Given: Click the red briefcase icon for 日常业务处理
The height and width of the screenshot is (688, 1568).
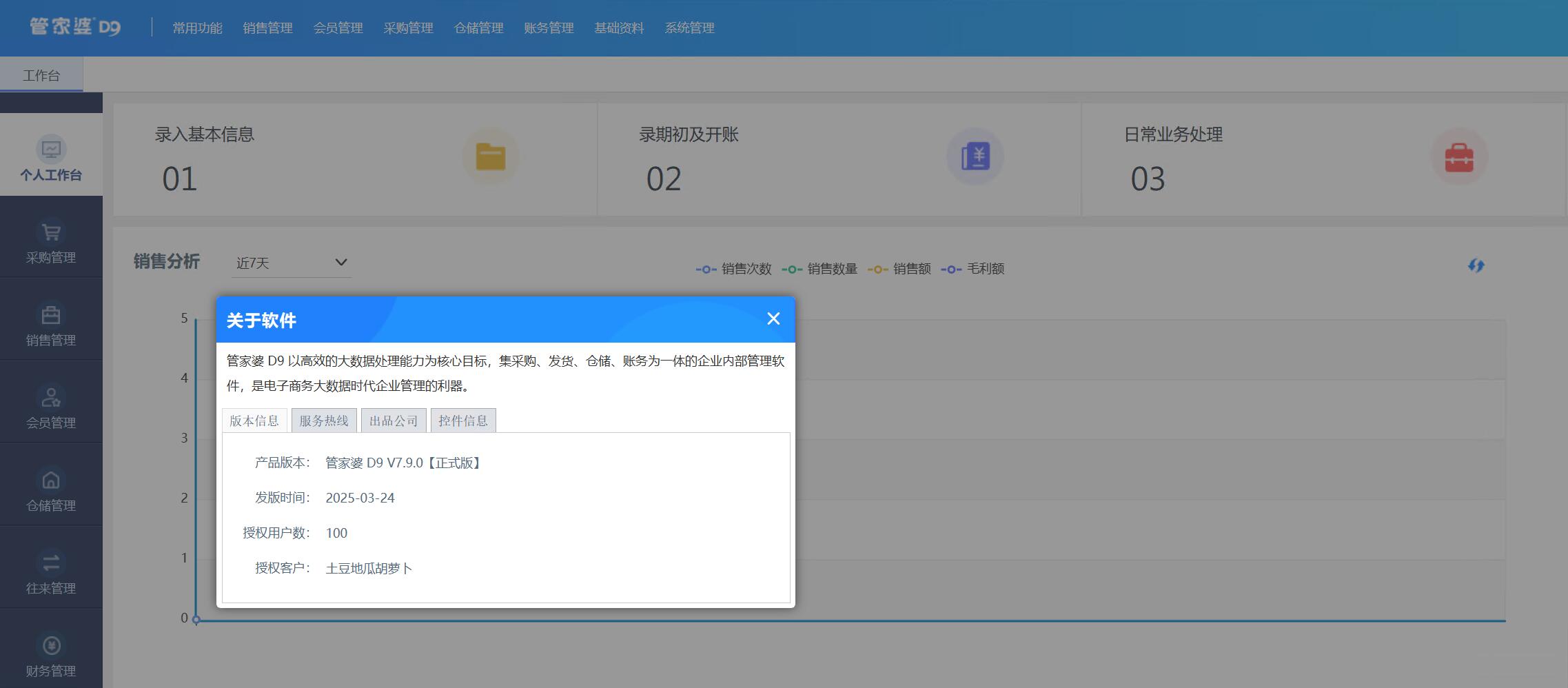Looking at the screenshot, I should point(1459,156).
